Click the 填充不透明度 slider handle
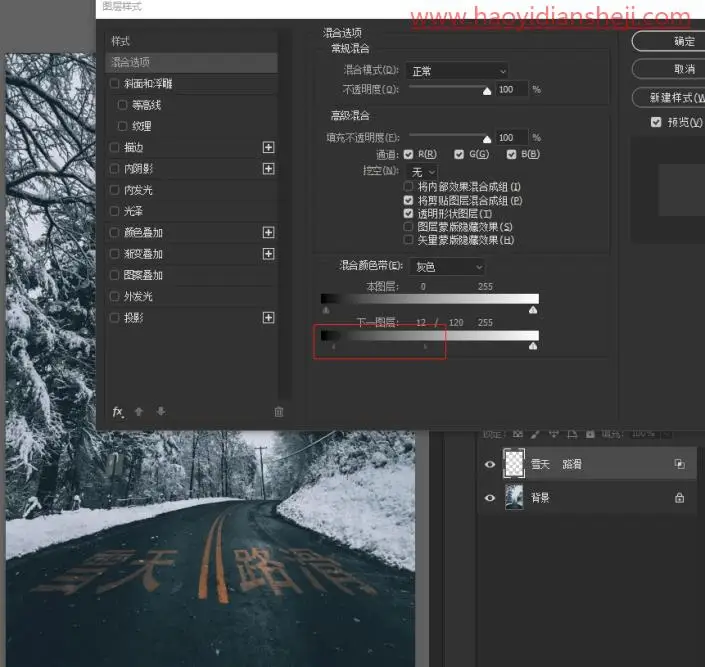705x667 pixels. [x=487, y=139]
